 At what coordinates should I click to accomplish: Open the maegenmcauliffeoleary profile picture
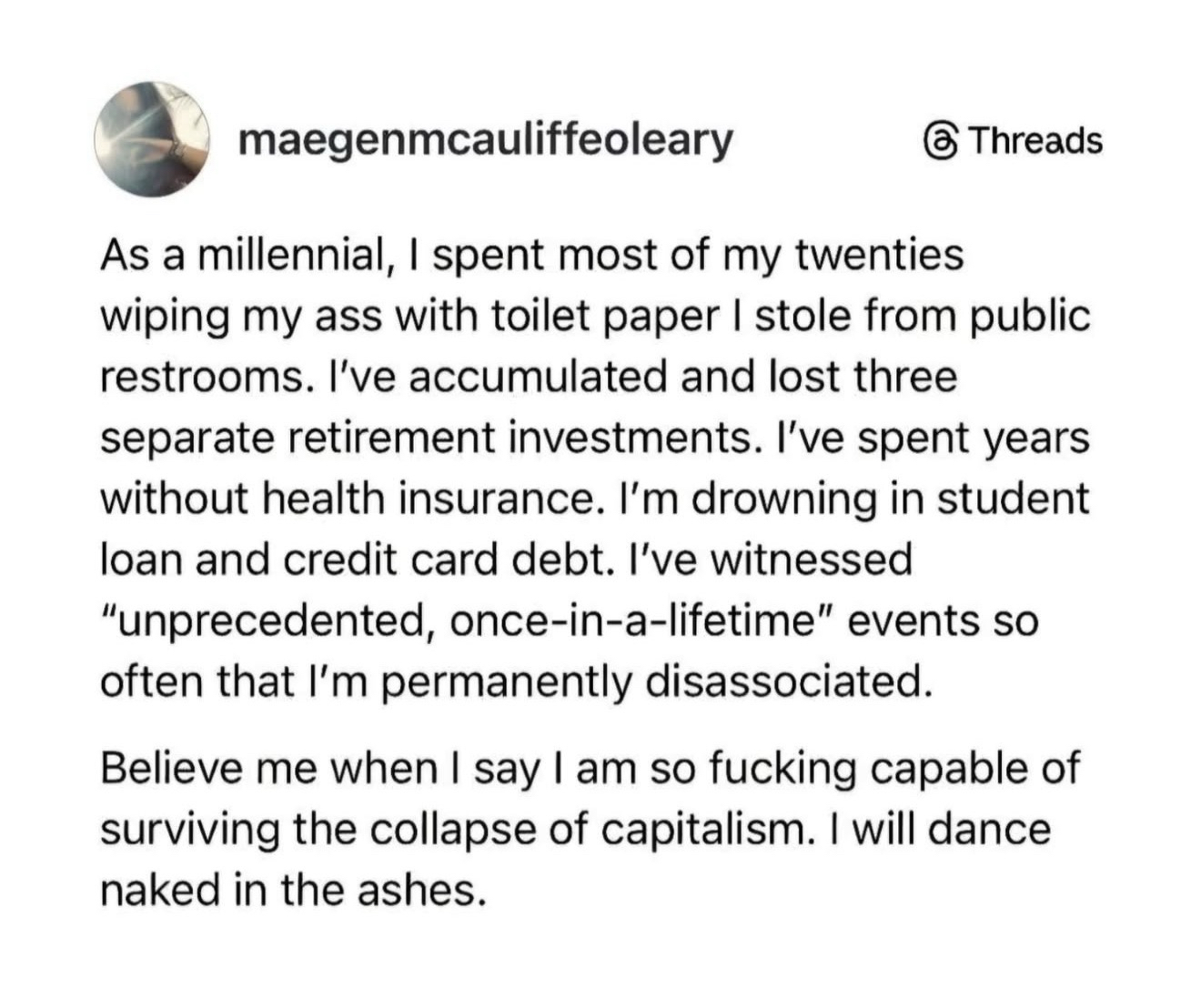pyautogui.click(x=152, y=140)
